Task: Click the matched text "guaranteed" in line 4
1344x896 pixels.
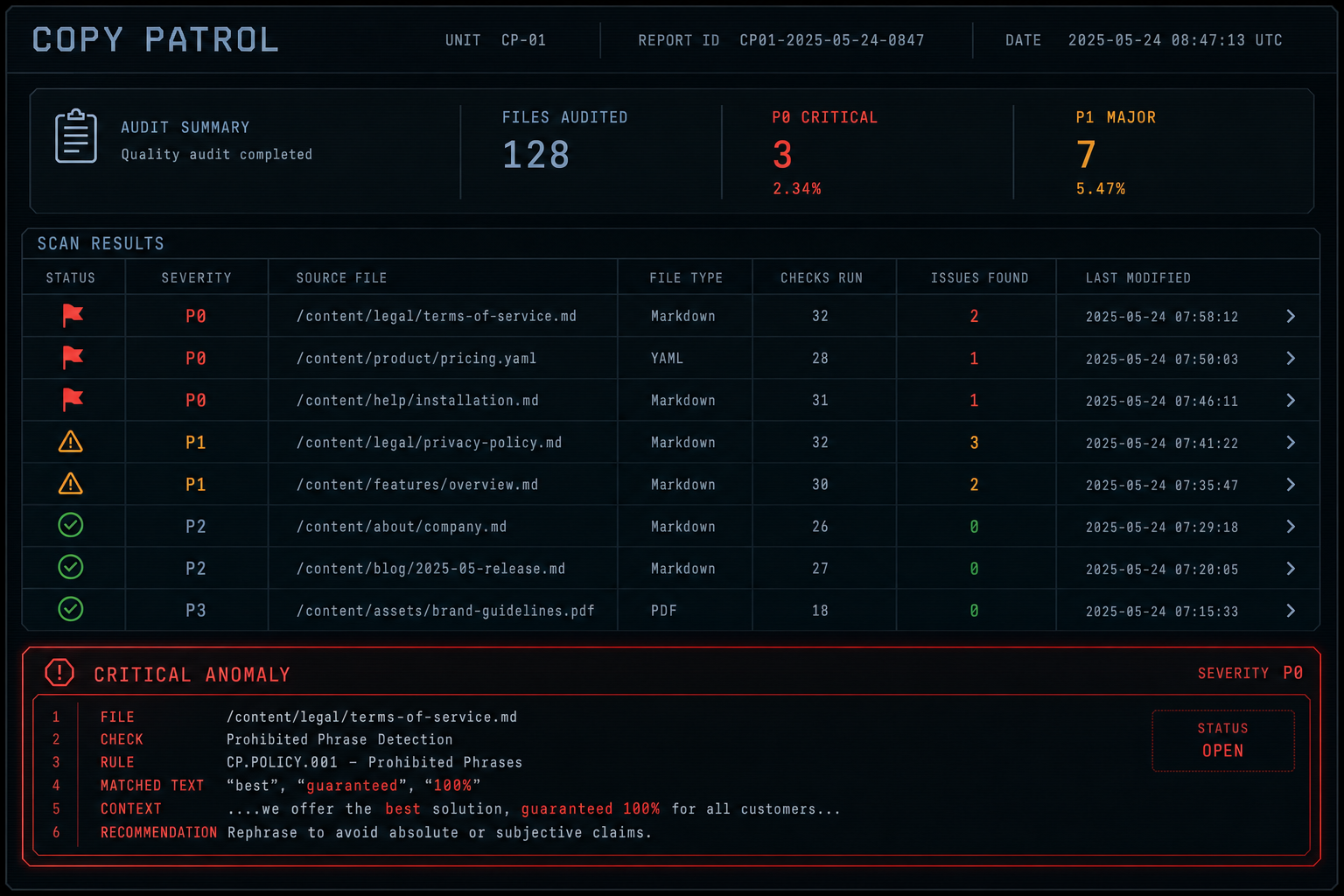Action: (x=353, y=785)
